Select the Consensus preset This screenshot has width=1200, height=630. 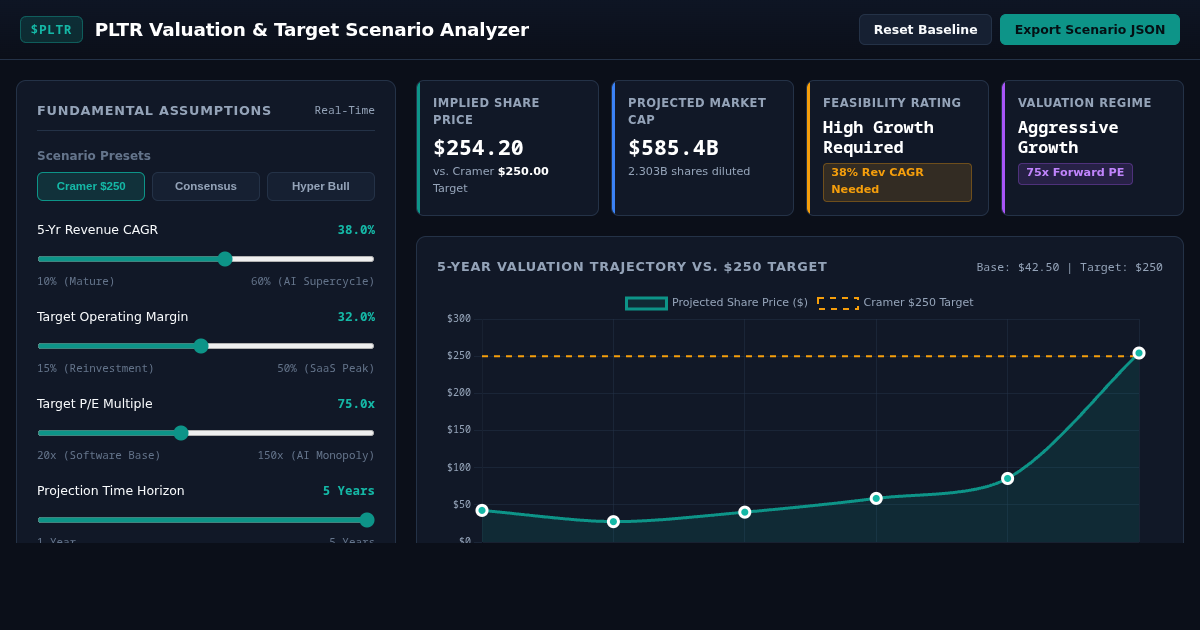tap(206, 186)
